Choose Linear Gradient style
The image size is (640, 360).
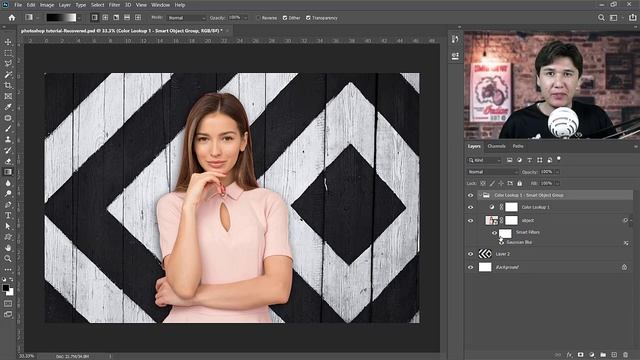pyautogui.click(x=94, y=18)
